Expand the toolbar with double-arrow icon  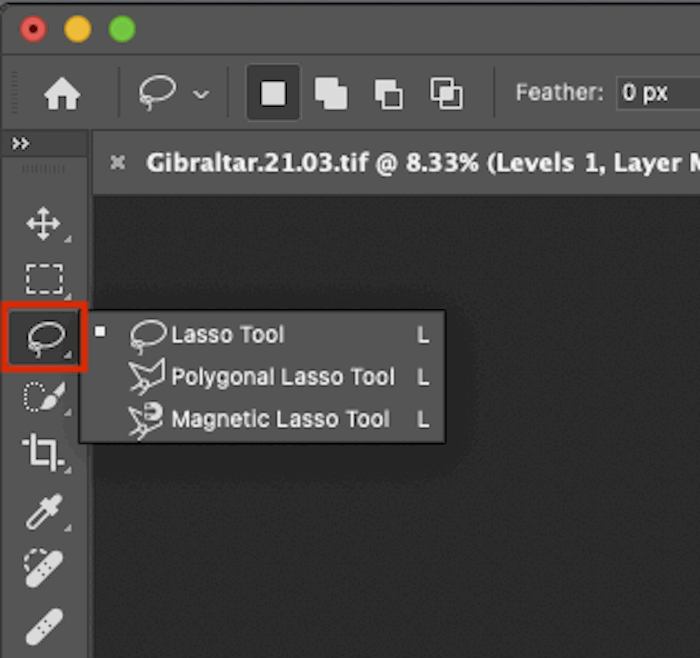click(x=20, y=144)
